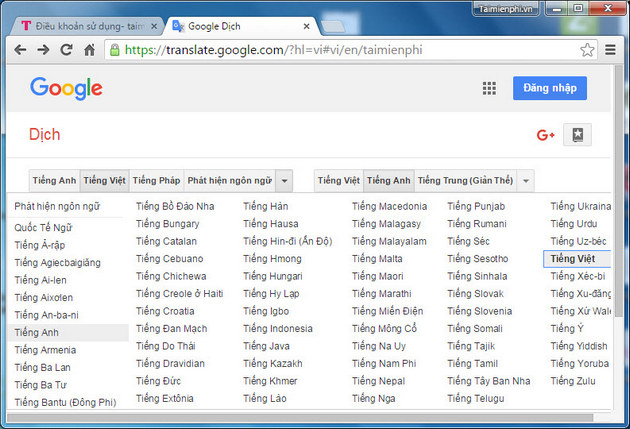
Task: Toggle source language to Tiếng Pháp
Action: (156, 181)
